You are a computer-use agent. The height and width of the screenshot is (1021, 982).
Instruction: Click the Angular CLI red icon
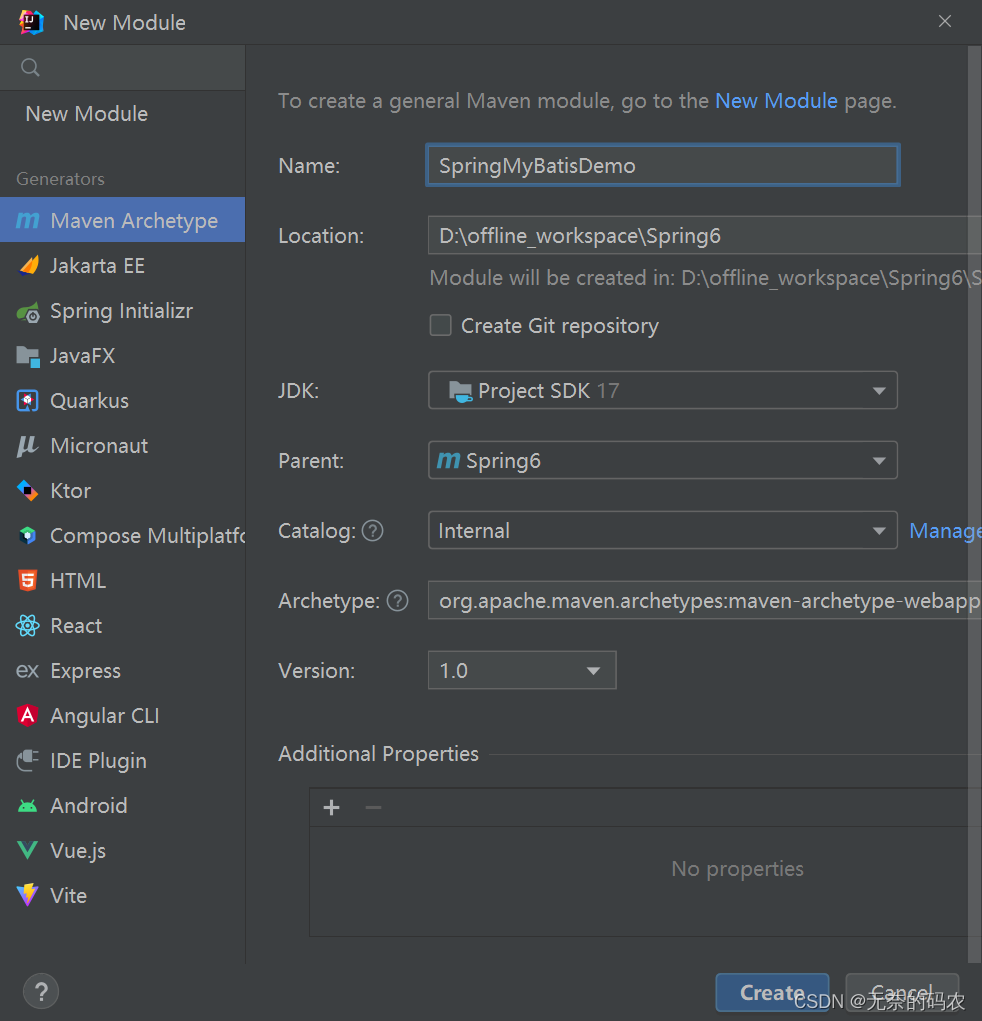pos(27,716)
